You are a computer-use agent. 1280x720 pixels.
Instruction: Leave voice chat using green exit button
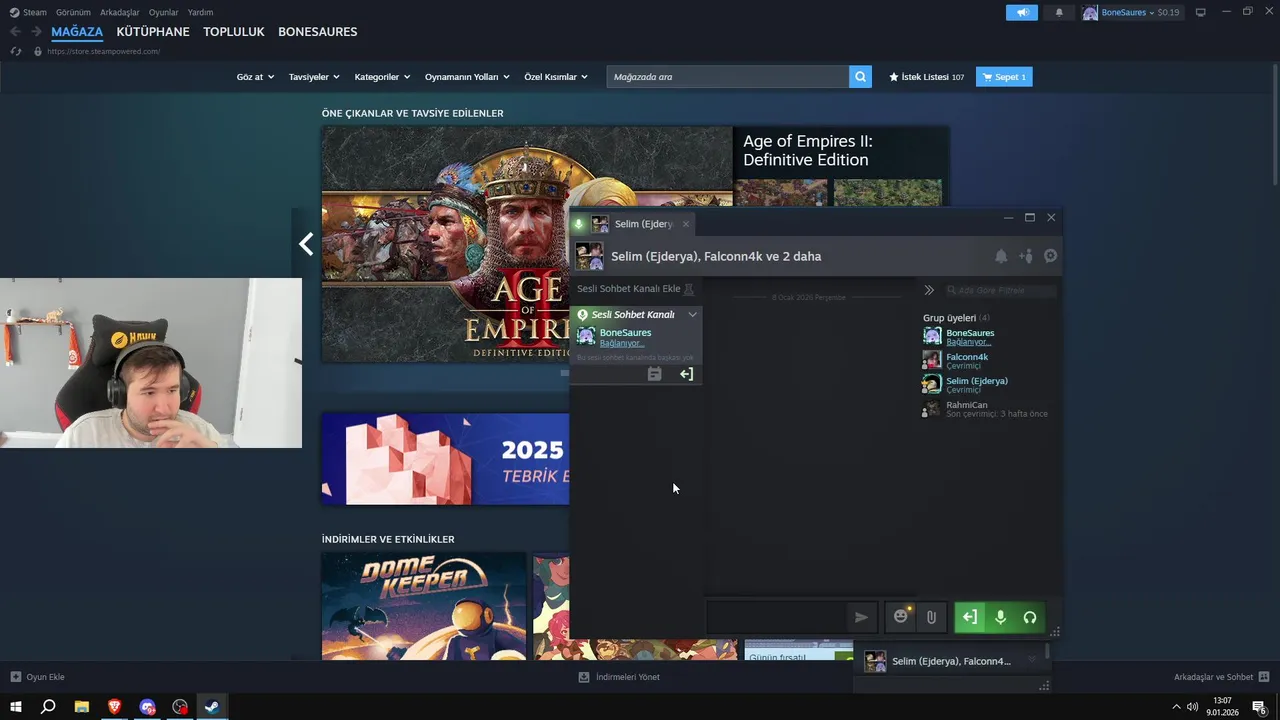coord(969,617)
